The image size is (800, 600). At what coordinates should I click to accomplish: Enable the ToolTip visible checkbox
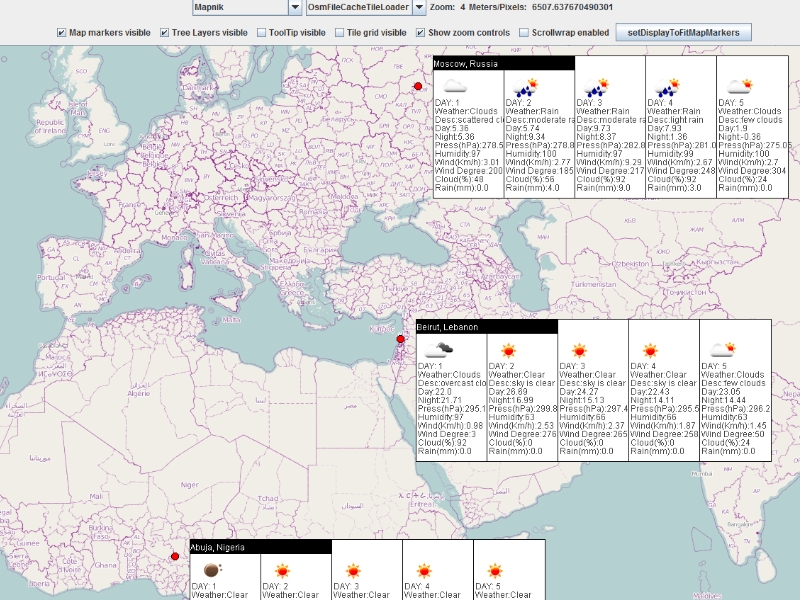(261, 33)
